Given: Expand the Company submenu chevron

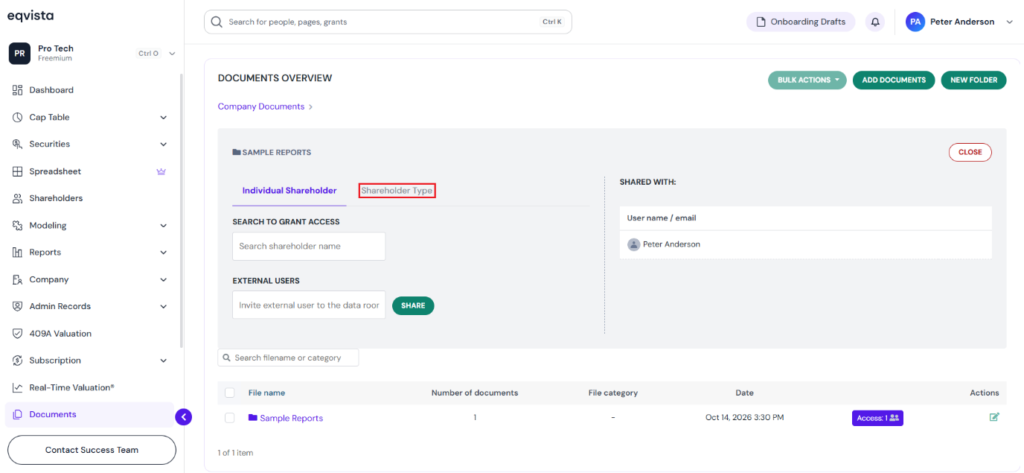Looking at the screenshot, I should (163, 280).
